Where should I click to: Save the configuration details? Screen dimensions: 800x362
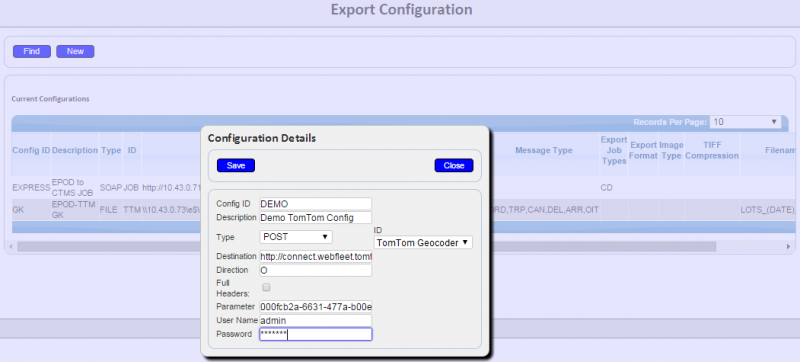pos(236,166)
